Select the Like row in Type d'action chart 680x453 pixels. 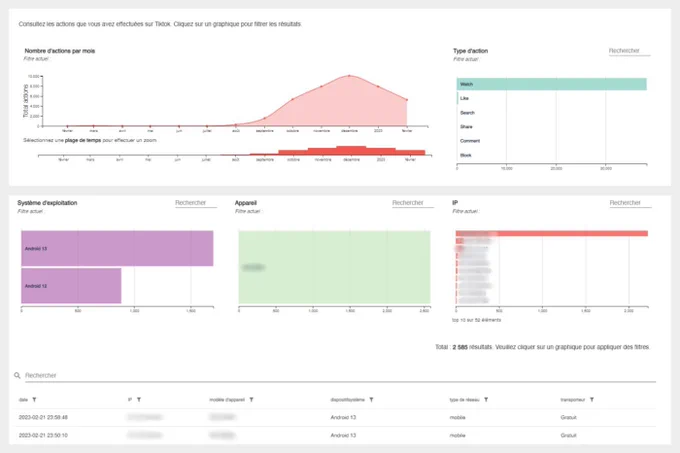point(464,98)
